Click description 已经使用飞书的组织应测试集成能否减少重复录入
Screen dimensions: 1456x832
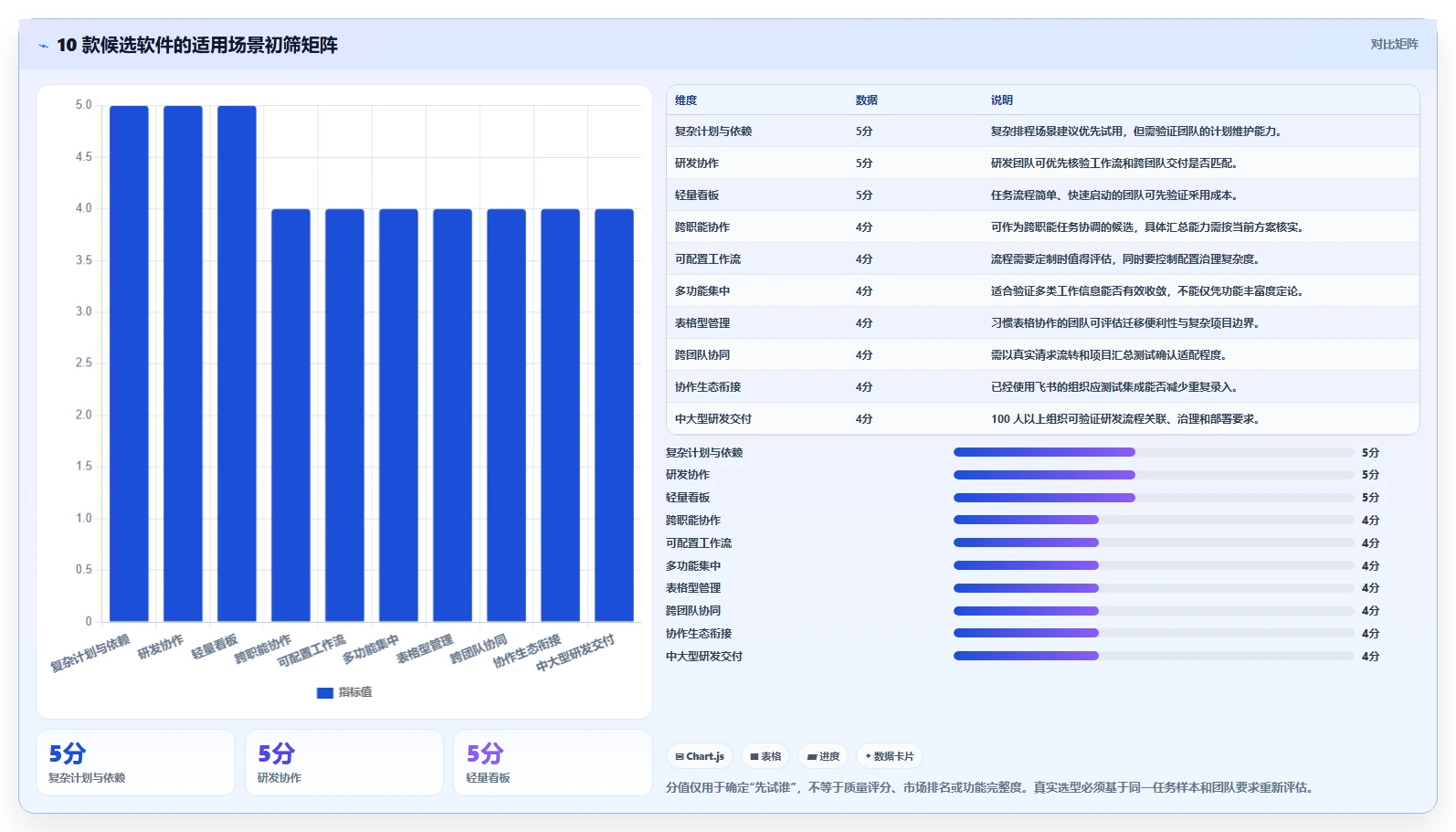click(x=1114, y=387)
